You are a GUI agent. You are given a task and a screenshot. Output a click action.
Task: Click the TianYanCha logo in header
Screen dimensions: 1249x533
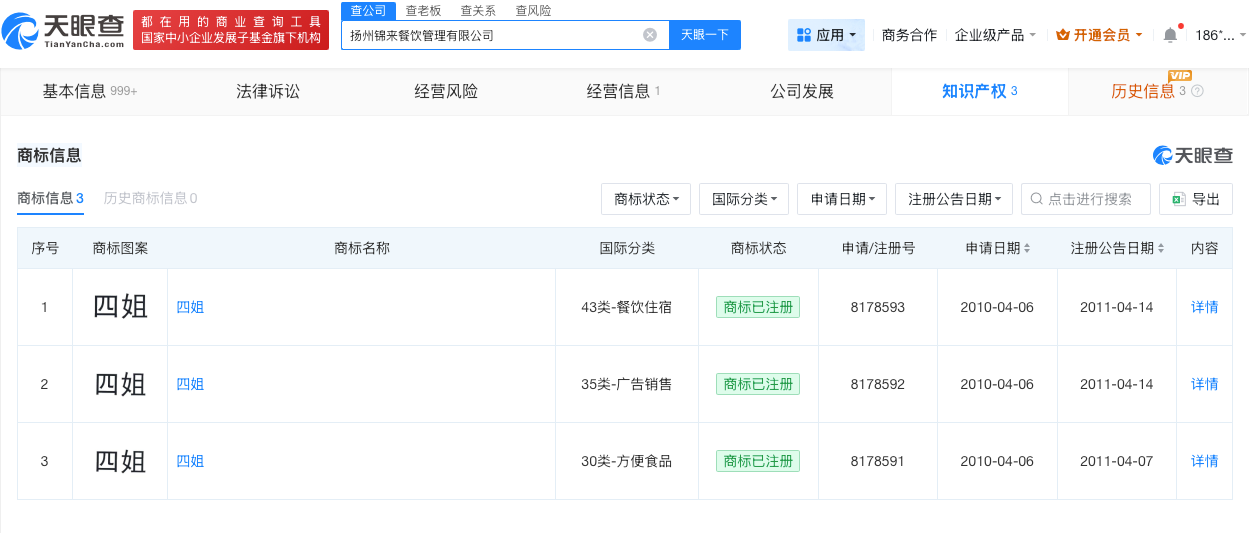[65, 32]
